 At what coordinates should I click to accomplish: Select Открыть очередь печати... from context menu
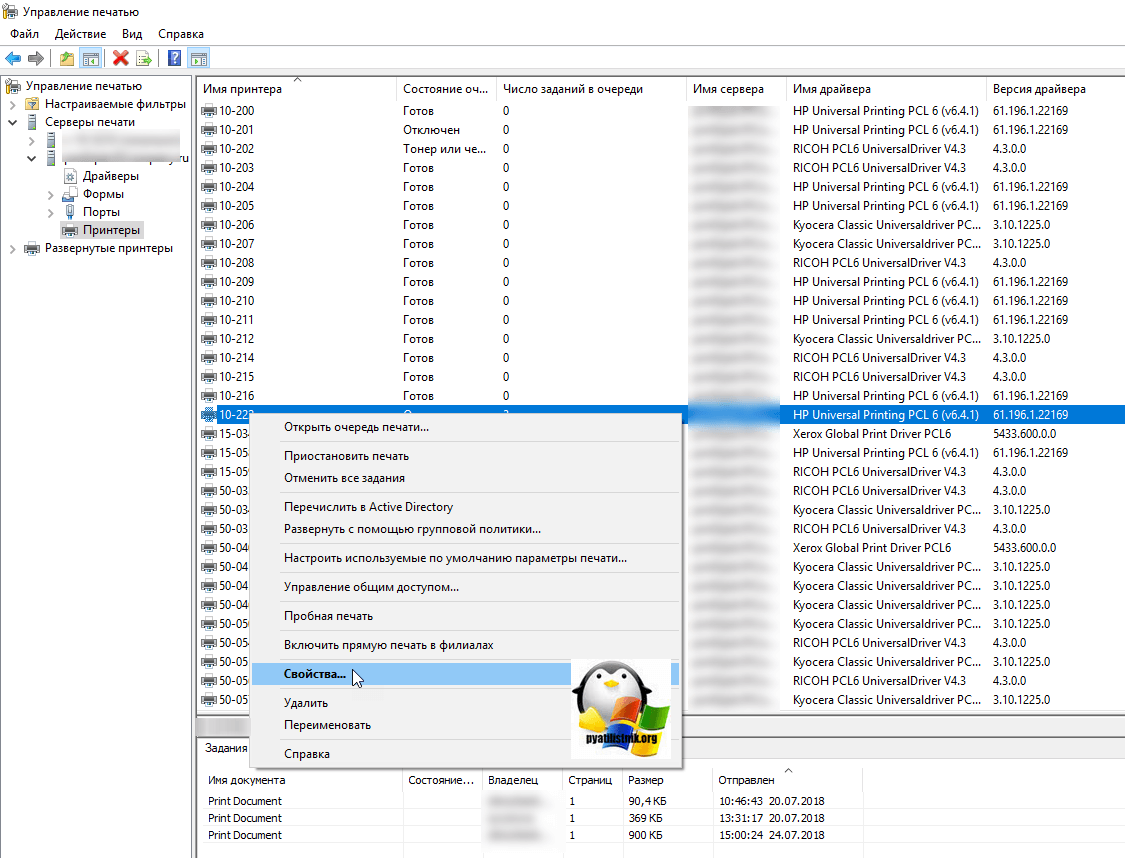(x=356, y=428)
